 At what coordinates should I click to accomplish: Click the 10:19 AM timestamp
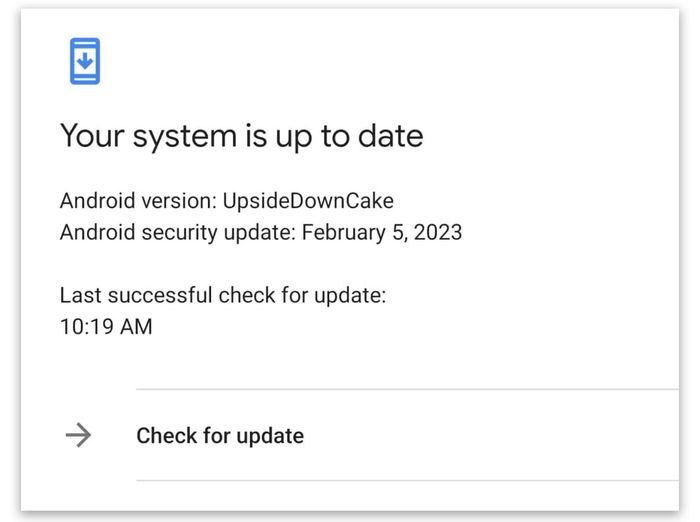106,326
